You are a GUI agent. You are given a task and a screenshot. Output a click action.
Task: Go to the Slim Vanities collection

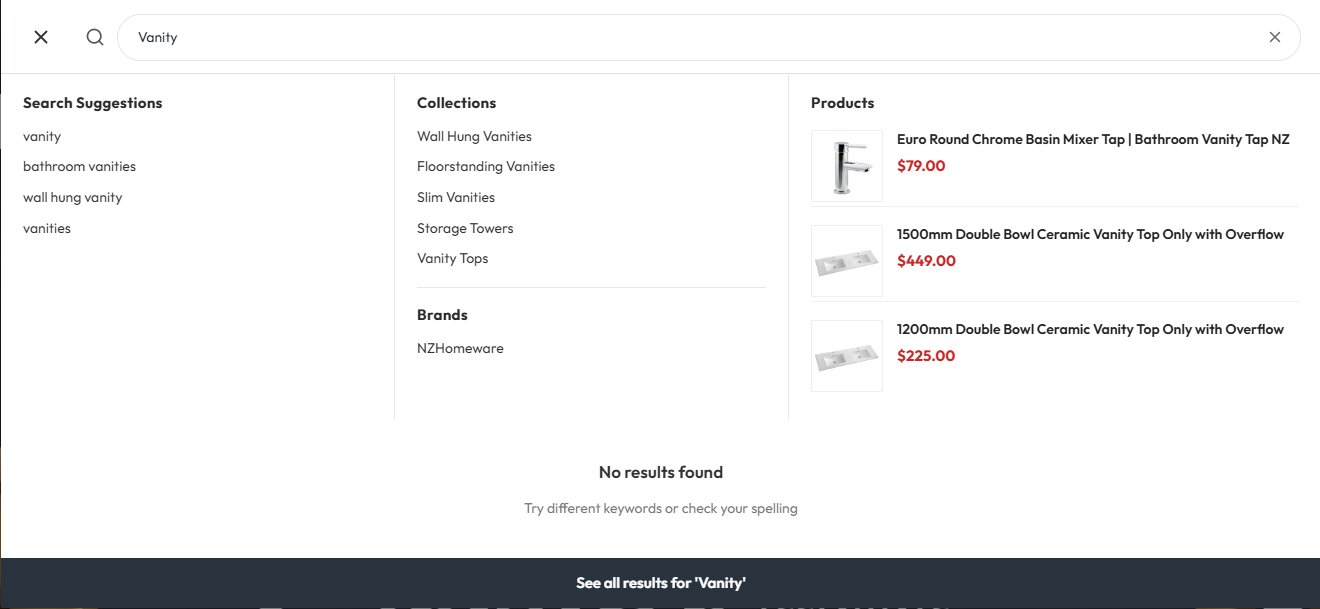(x=456, y=197)
